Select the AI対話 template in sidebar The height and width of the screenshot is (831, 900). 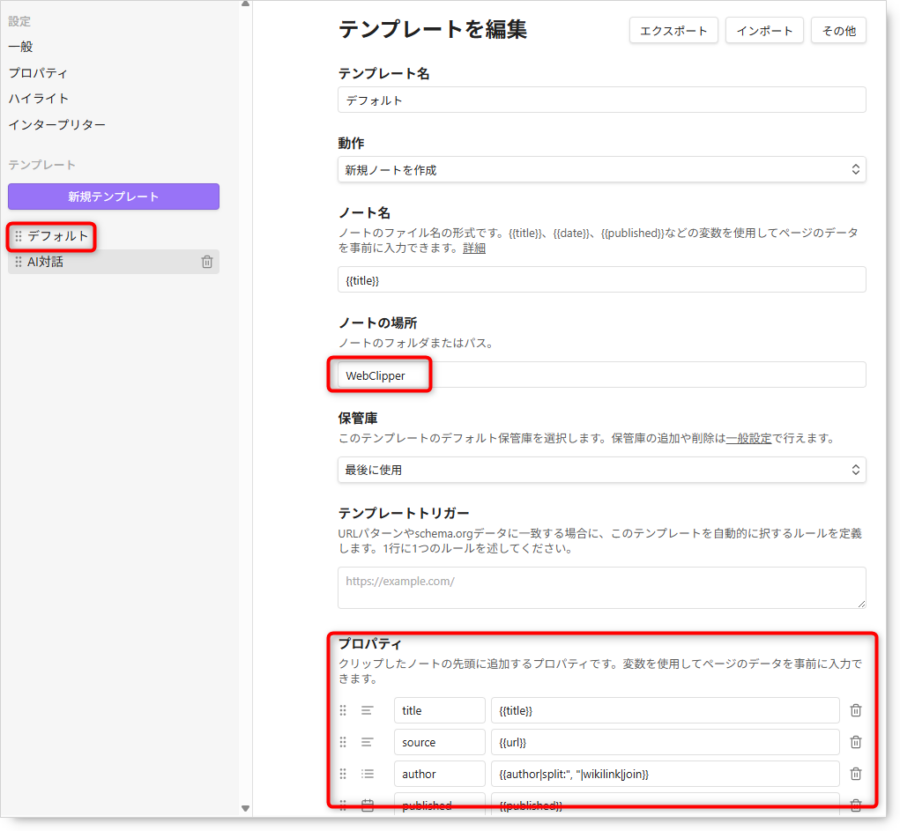pyautogui.click(x=46, y=262)
